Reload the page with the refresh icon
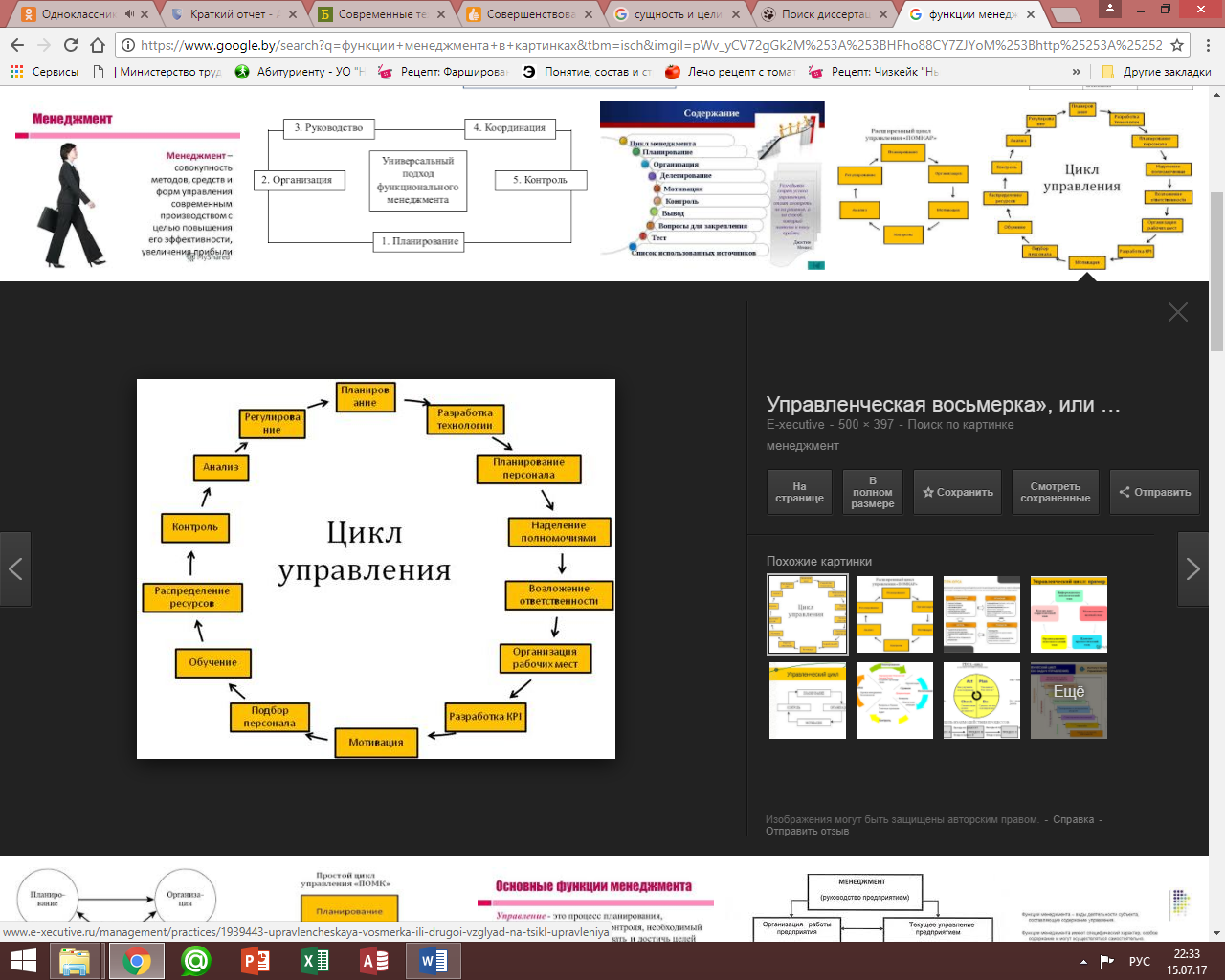Image resolution: width=1225 pixels, height=980 pixels. pos(71,45)
